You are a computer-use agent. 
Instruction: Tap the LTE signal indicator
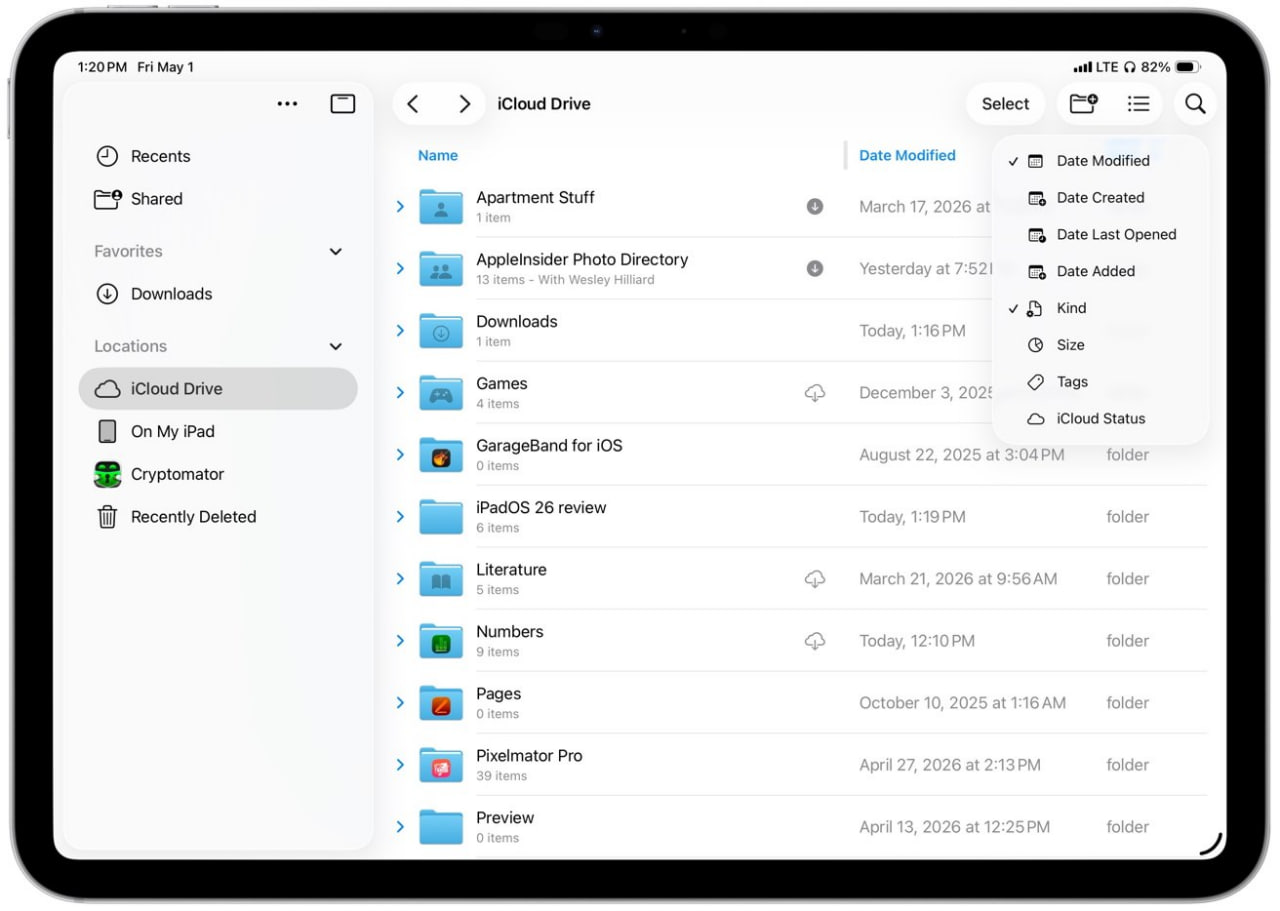pos(1096,67)
